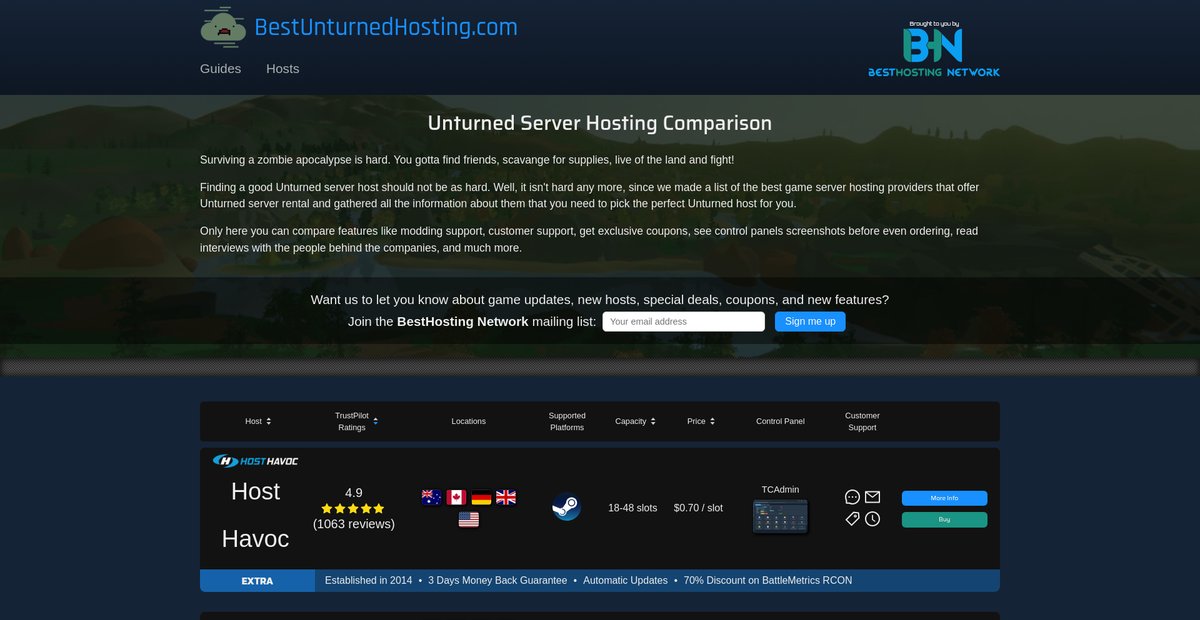
Task: Click the BestHosting Network logo
Action: pyautogui.click(x=933, y=49)
